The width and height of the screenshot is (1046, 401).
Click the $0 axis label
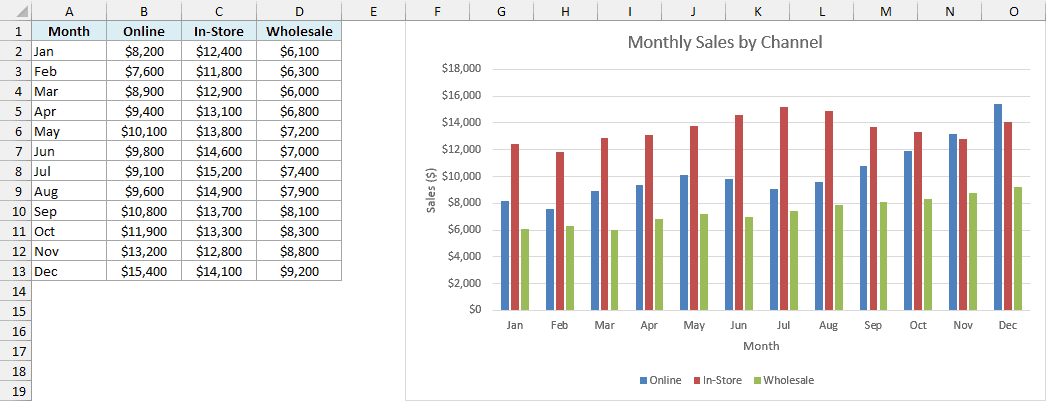(473, 310)
